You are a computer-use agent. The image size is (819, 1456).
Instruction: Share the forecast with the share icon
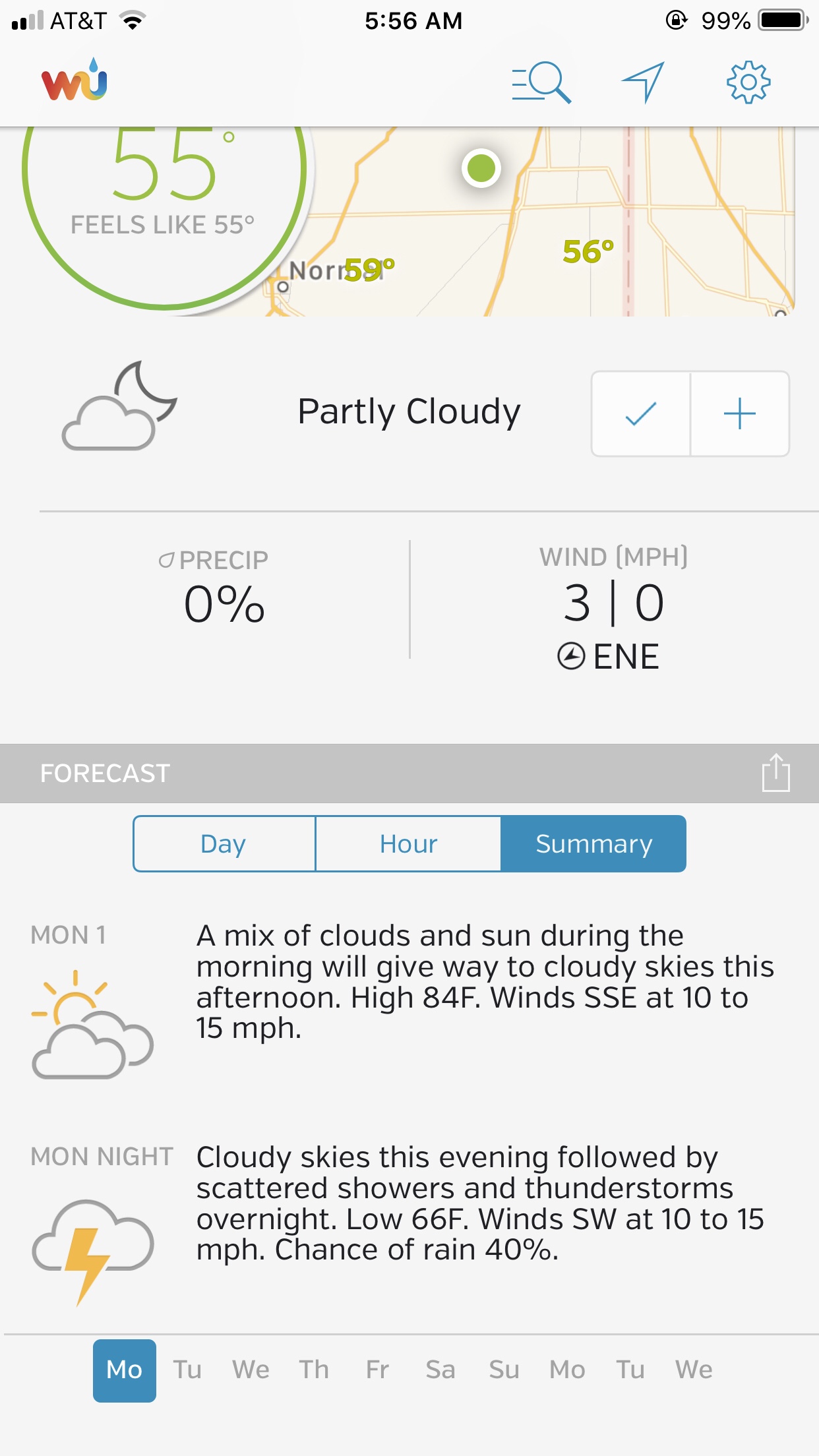[x=775, y=773]
